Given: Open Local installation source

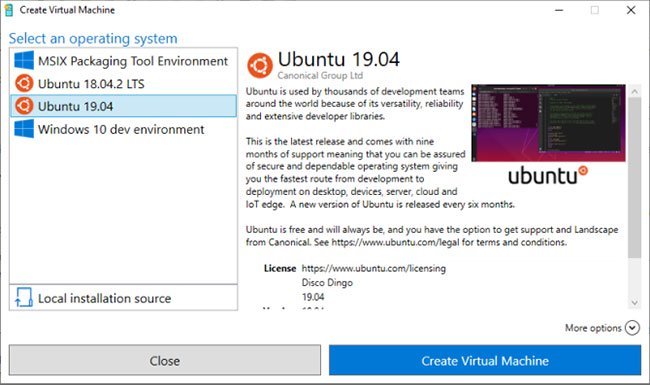Looking at the screenshot, I should (124, 298).
